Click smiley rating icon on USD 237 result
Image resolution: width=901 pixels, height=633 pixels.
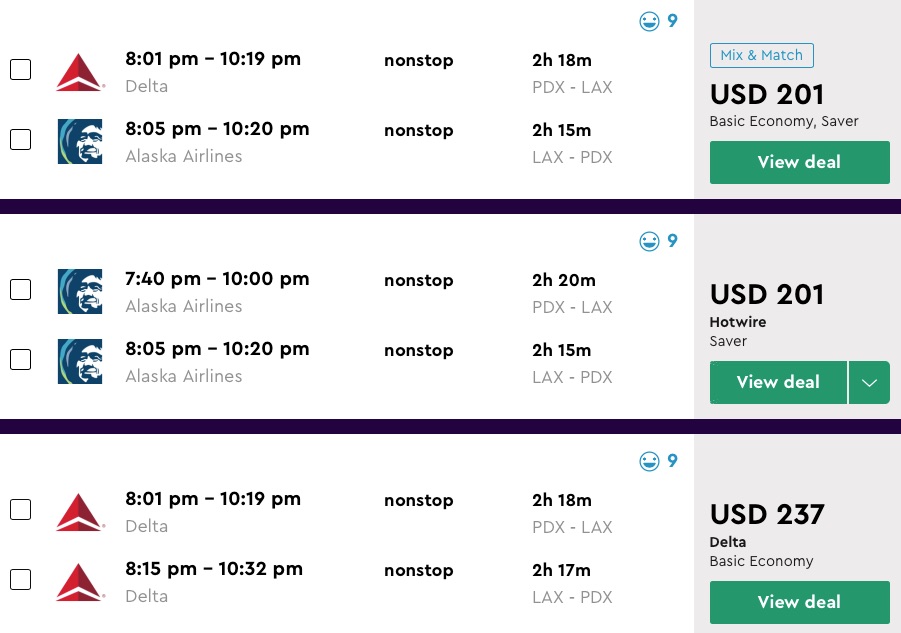tap(650, 461)
